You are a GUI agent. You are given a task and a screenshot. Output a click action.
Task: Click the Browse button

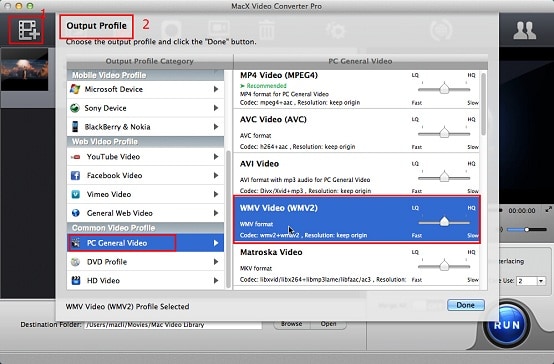pyautogui.click(x=291, y=324)
